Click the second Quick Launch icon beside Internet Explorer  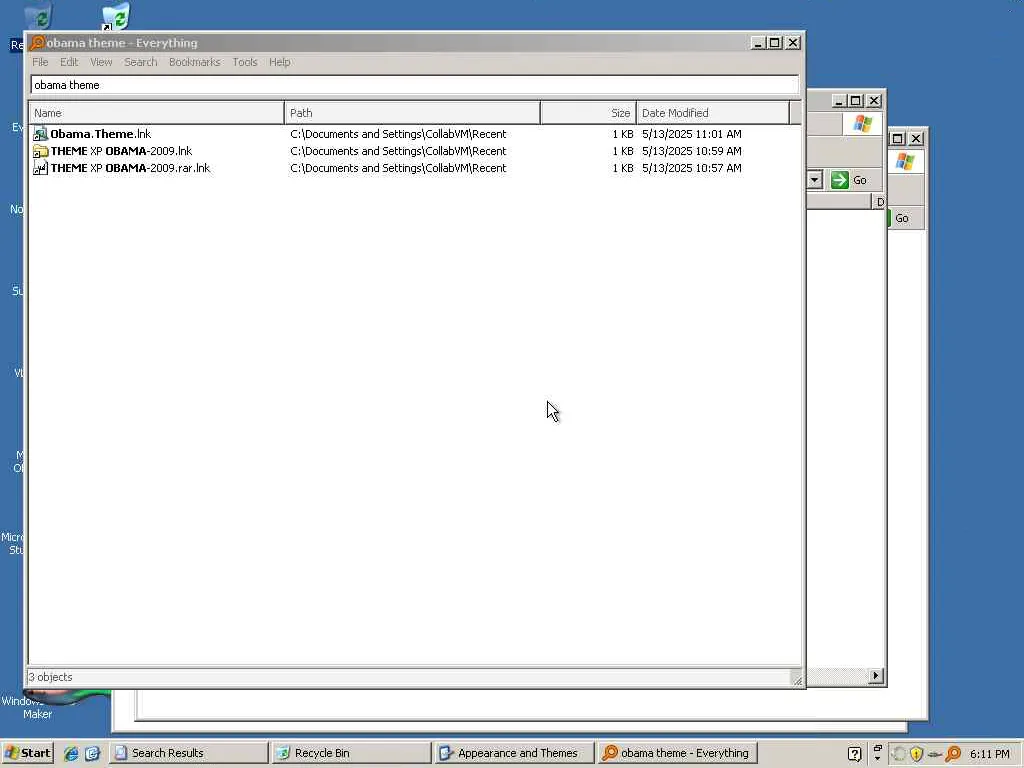(92, 754)
